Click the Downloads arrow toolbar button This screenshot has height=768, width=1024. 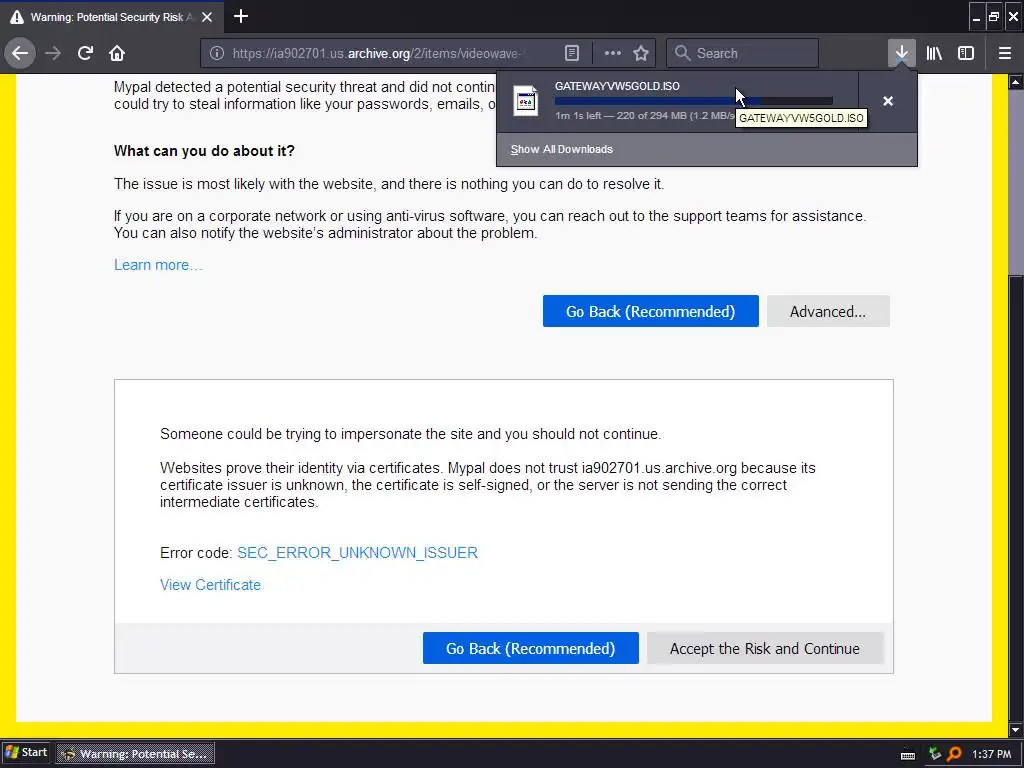click(x=901, y=53)
